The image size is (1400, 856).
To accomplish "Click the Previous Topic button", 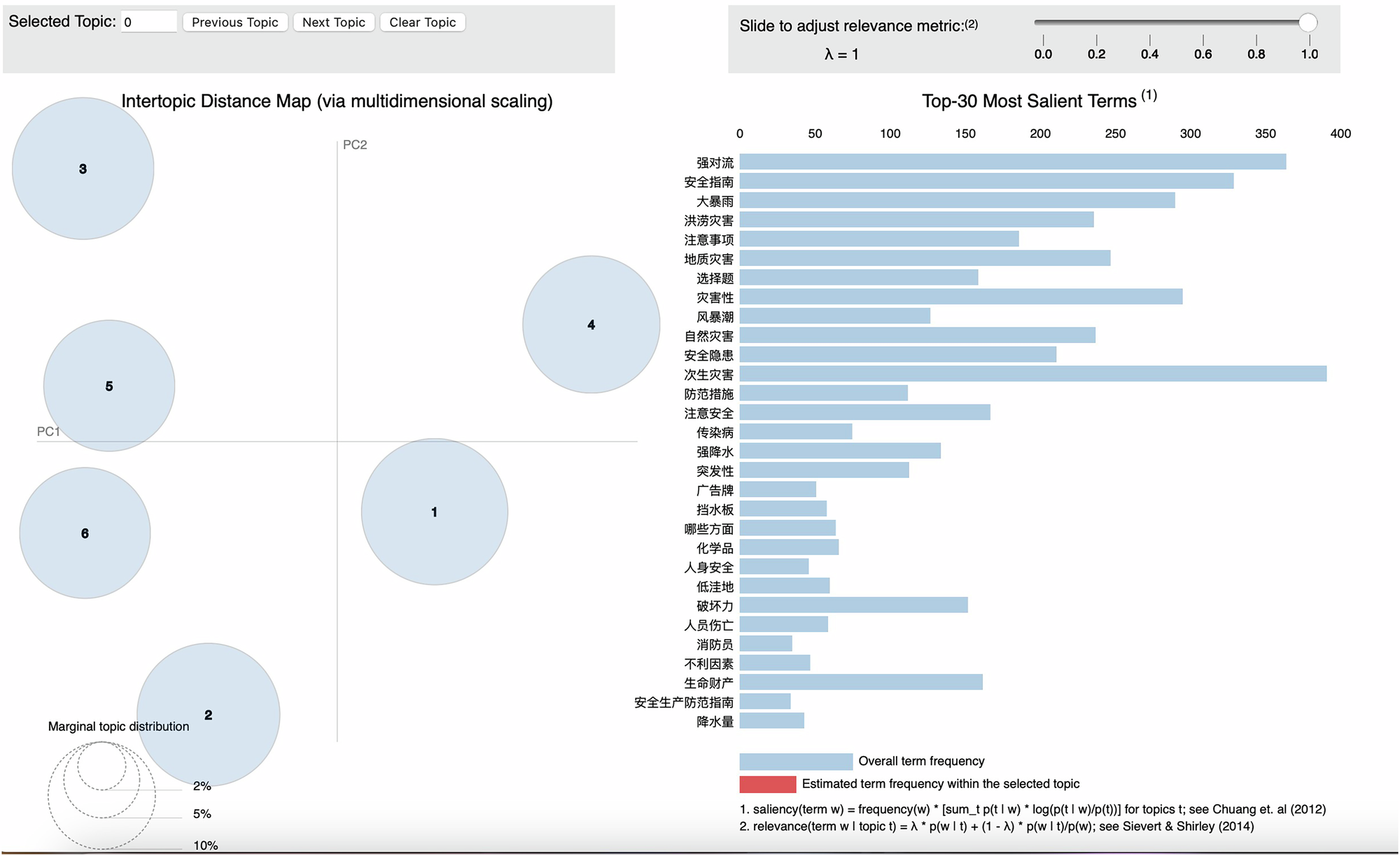I will (x=234, y=22).
